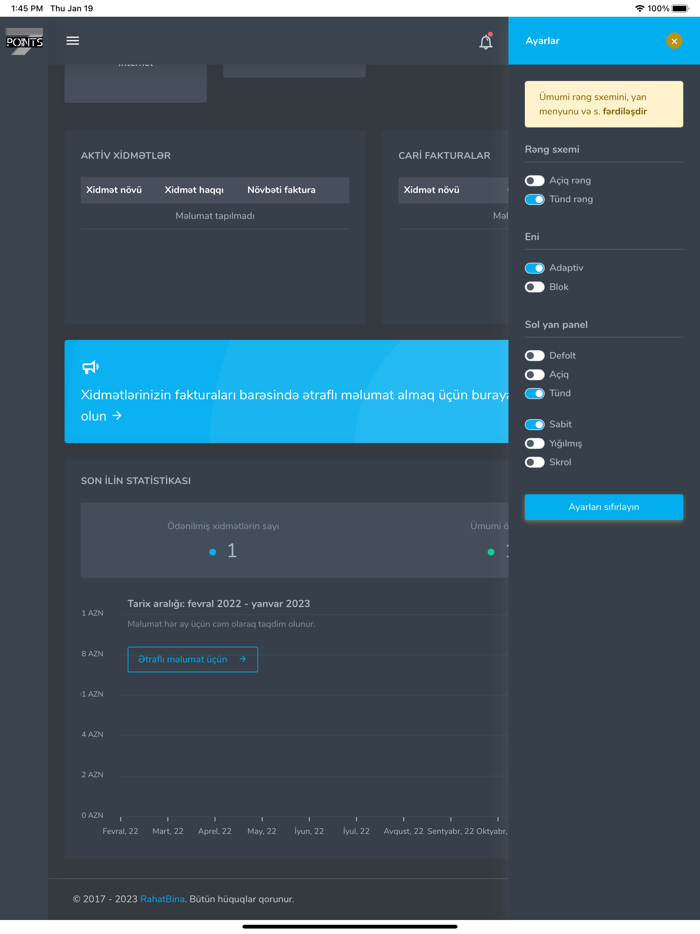Viewport: 700px width, 934px height.
Task: Toggle the Adaptiv width option
Action: 534,268
